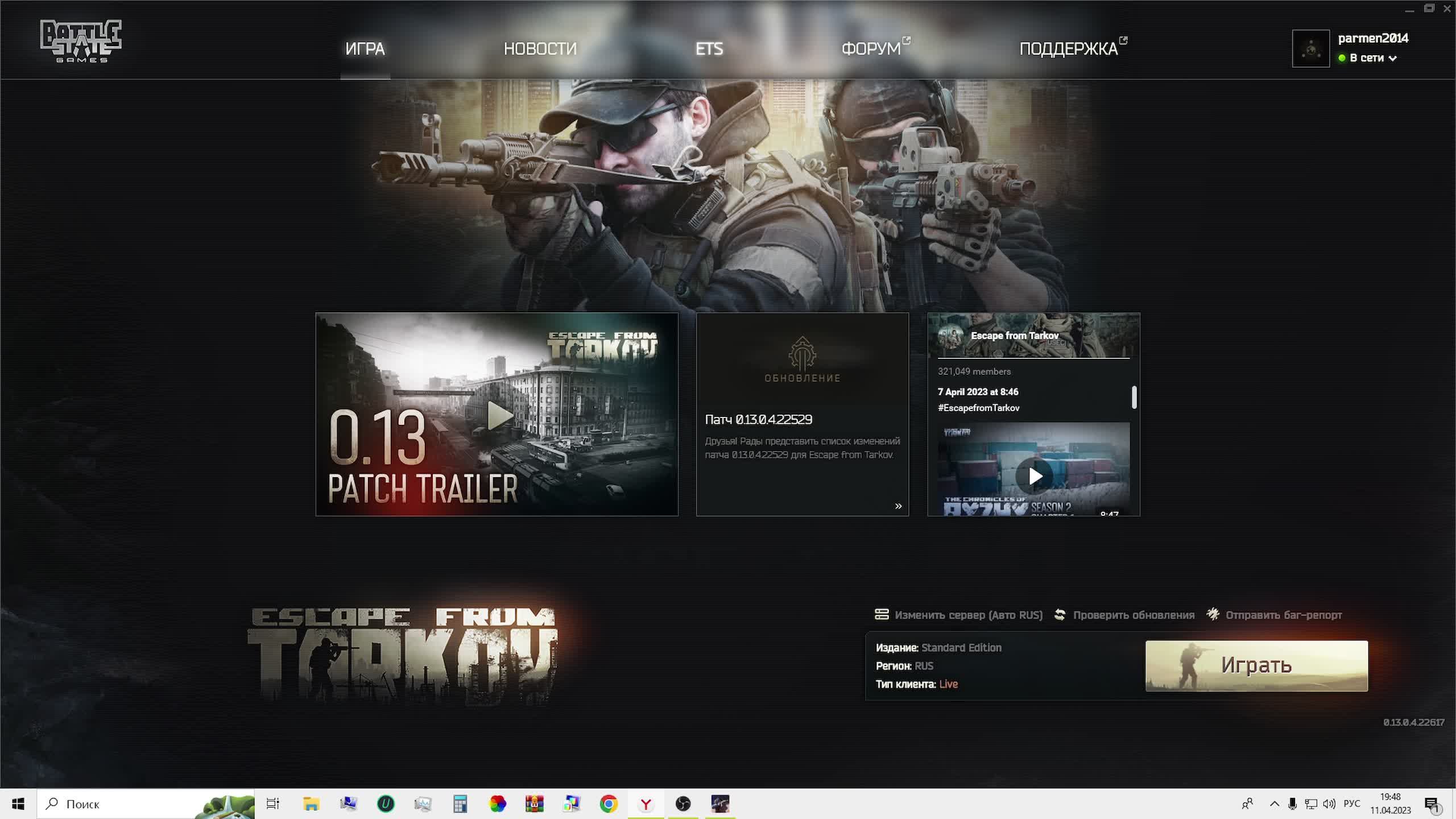Expand the В сети status dropdown
Image resolution: width=1456 pixels, height=819 pixels.
click(x=1392, y=58)
